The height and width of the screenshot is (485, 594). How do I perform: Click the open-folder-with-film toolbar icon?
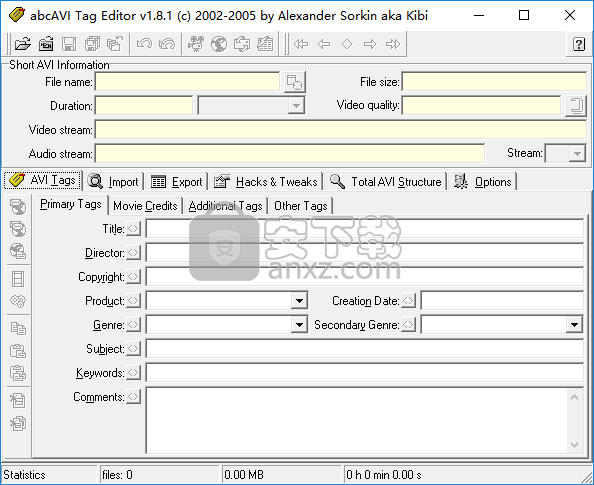pyautogui.click(x=46, y=44)
